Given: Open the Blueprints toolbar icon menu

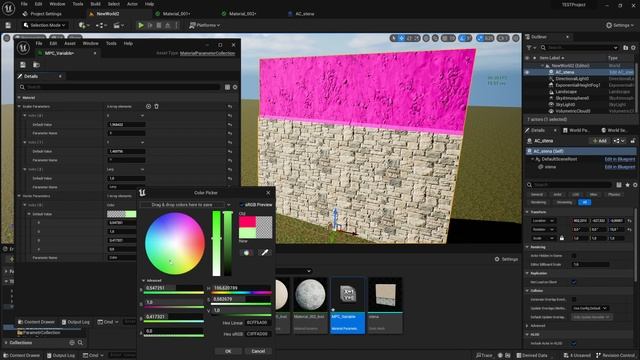Looking at the screenshot, I should [x=101, y=25].
